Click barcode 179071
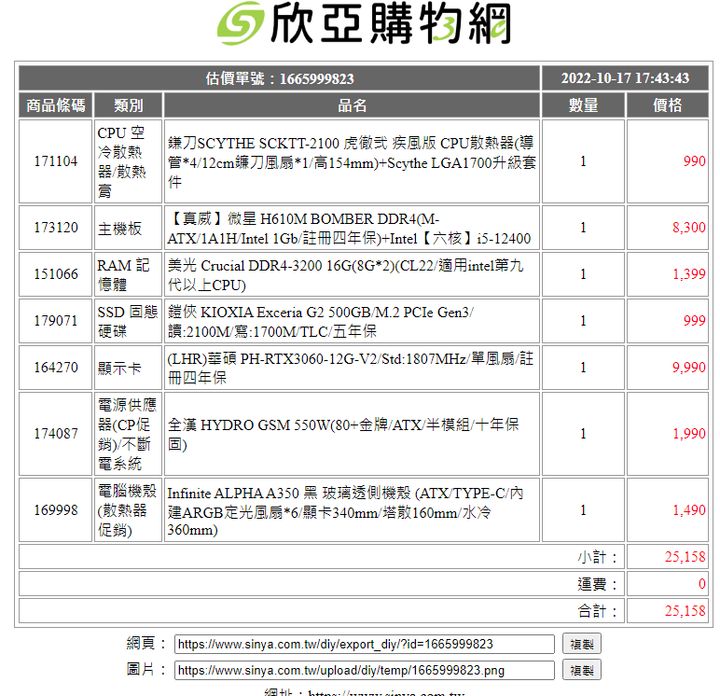This screenshot has height=696, width=720. click(56, 321)
